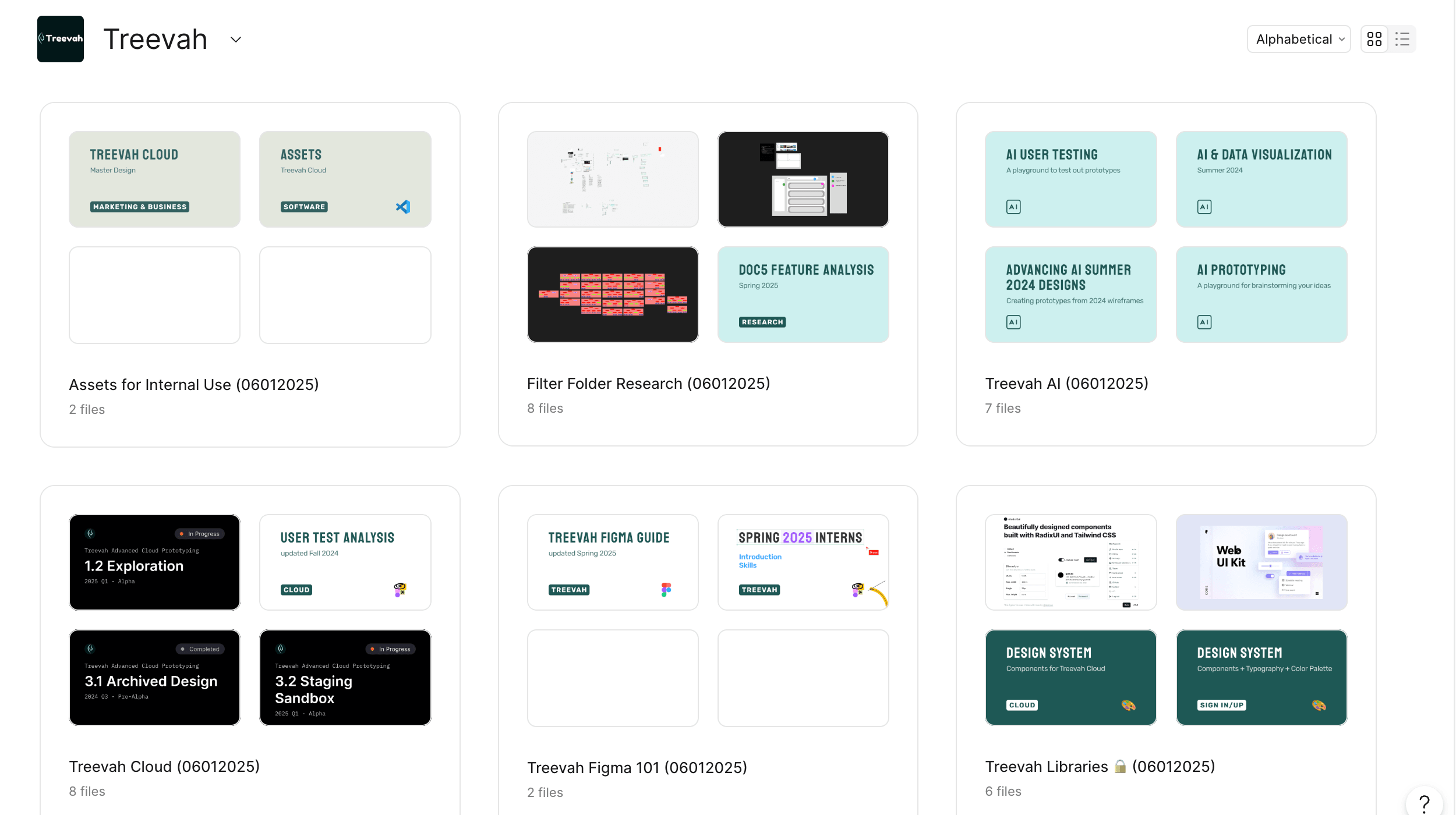This screenshot has width=1456, height=815.
Task: Click the 7 files count under Treevah AI
Action: [1003, 409]
